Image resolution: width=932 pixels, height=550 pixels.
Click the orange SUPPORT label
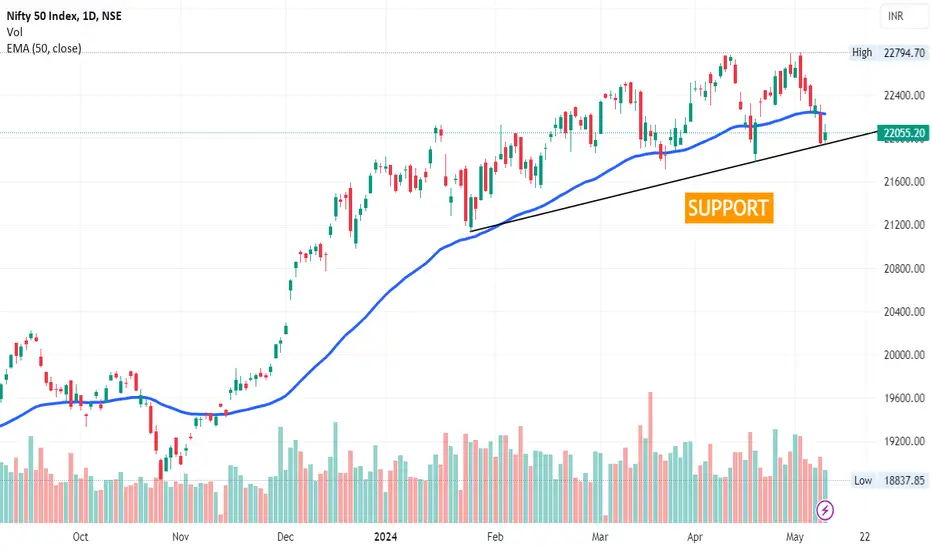pyautogui.click(x=729, y=208)
